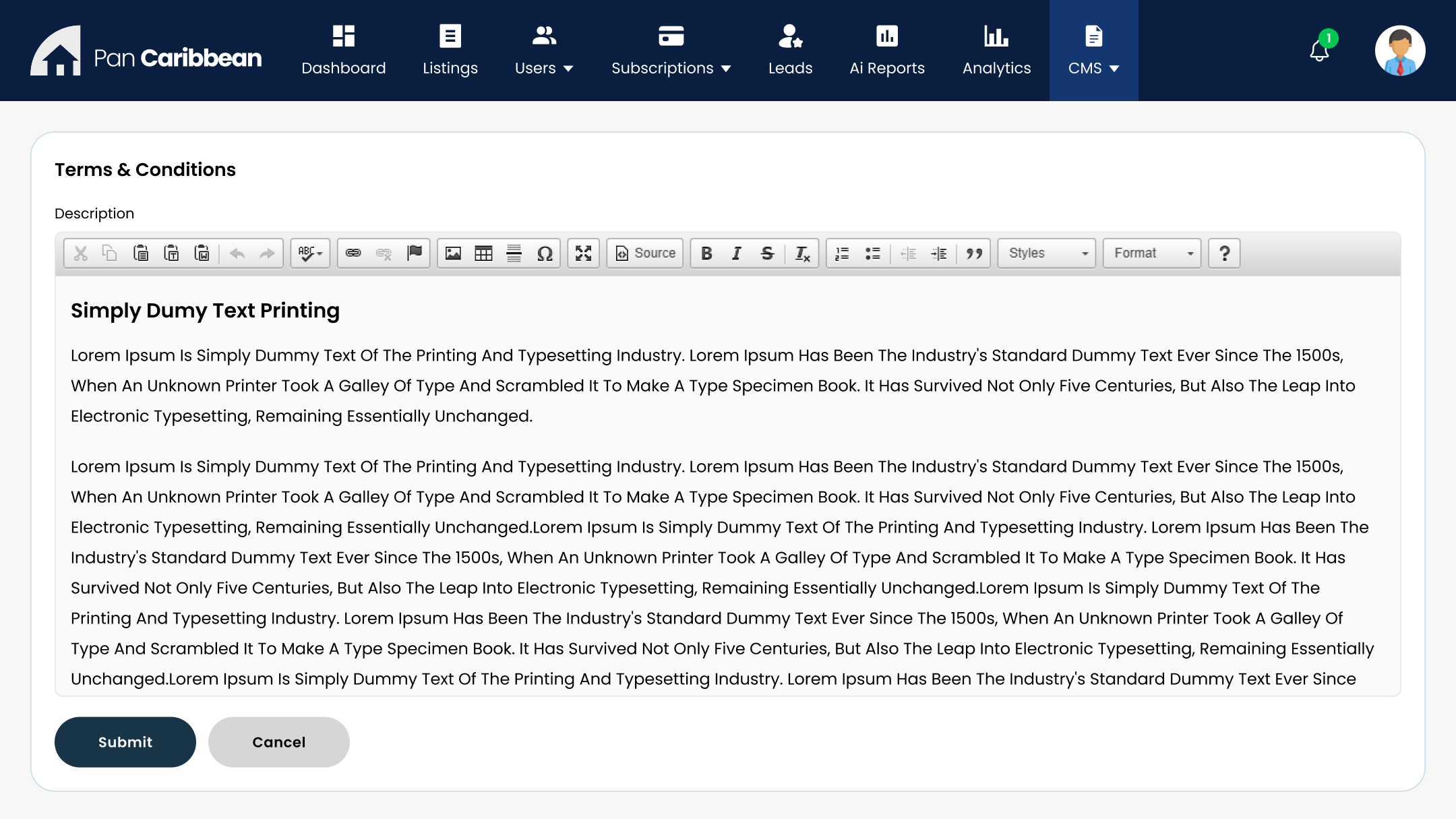Expand the Subscriptions menu
This screenshot has width=1456, height=819.
point(671,51)
